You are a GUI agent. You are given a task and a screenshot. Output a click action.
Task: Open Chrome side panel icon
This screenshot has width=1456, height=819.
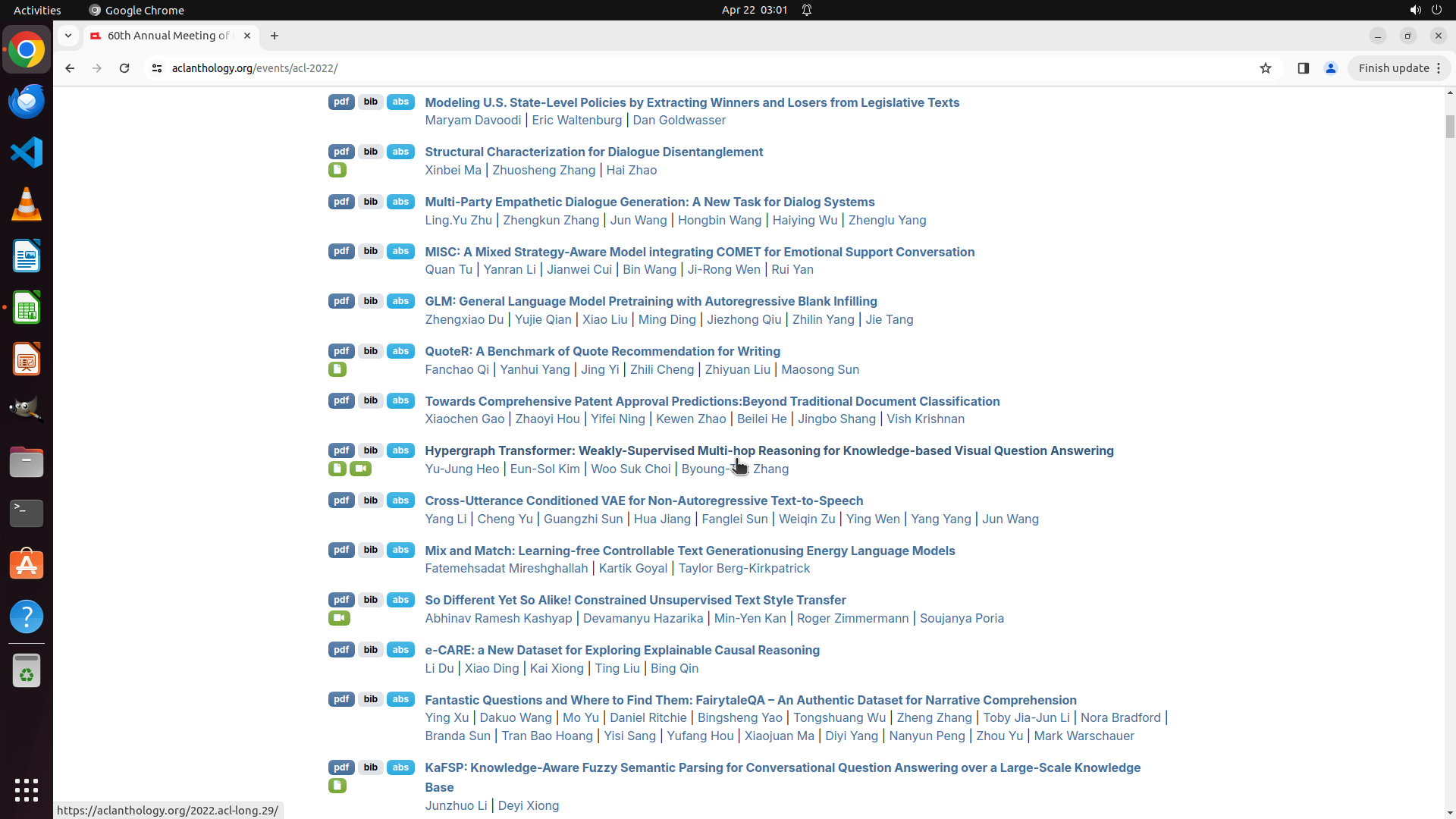[x=1304, y=68]
